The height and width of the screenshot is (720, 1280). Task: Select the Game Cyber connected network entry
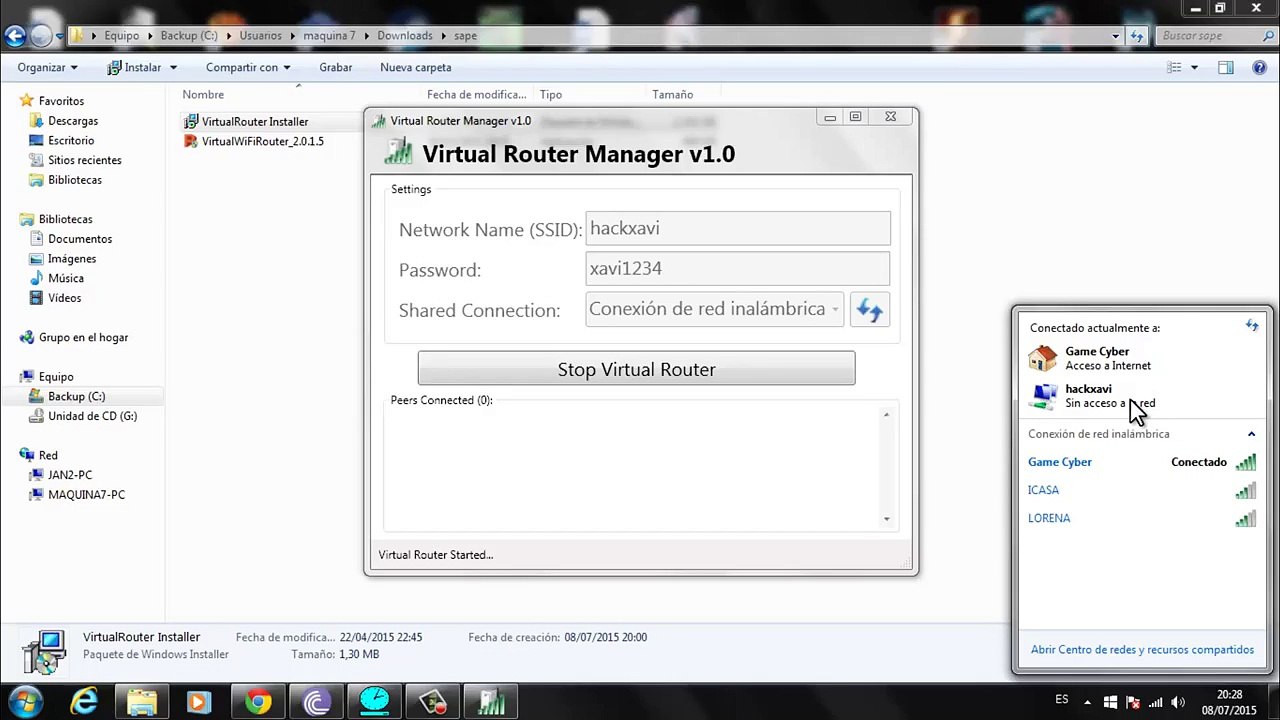pyautogui.click(x=1142, y=462)
